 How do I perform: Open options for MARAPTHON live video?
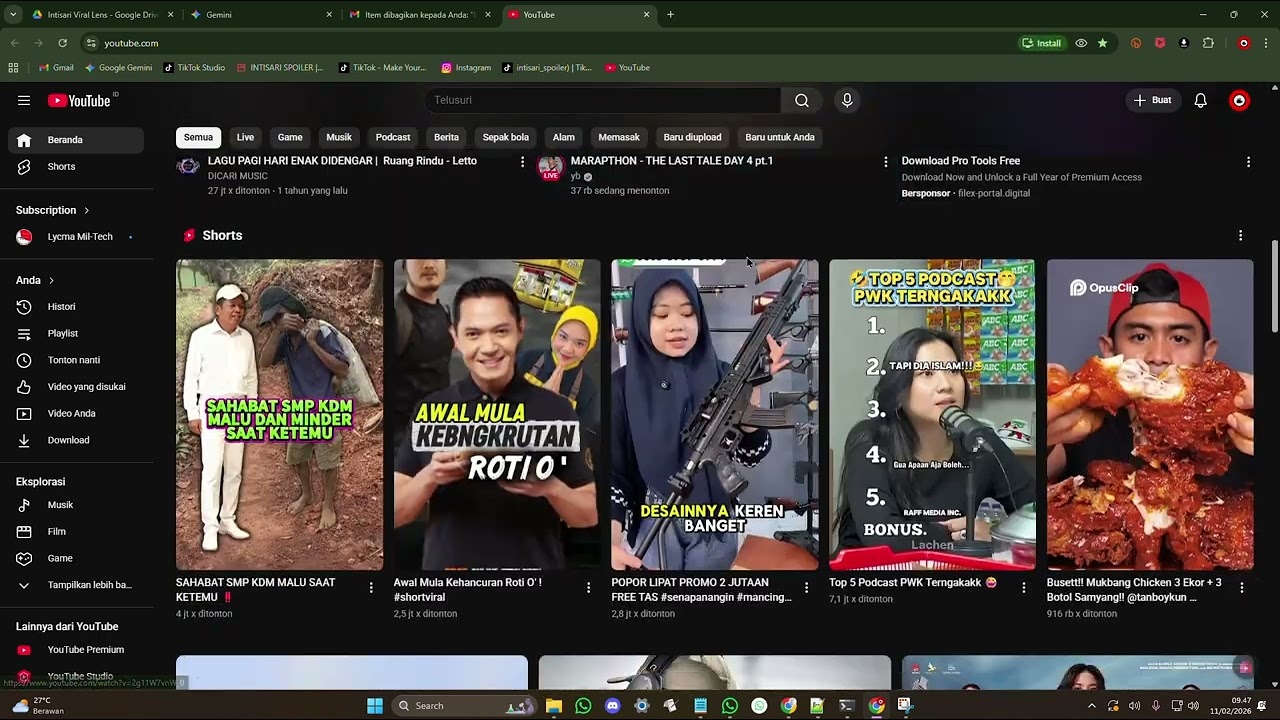885,162
